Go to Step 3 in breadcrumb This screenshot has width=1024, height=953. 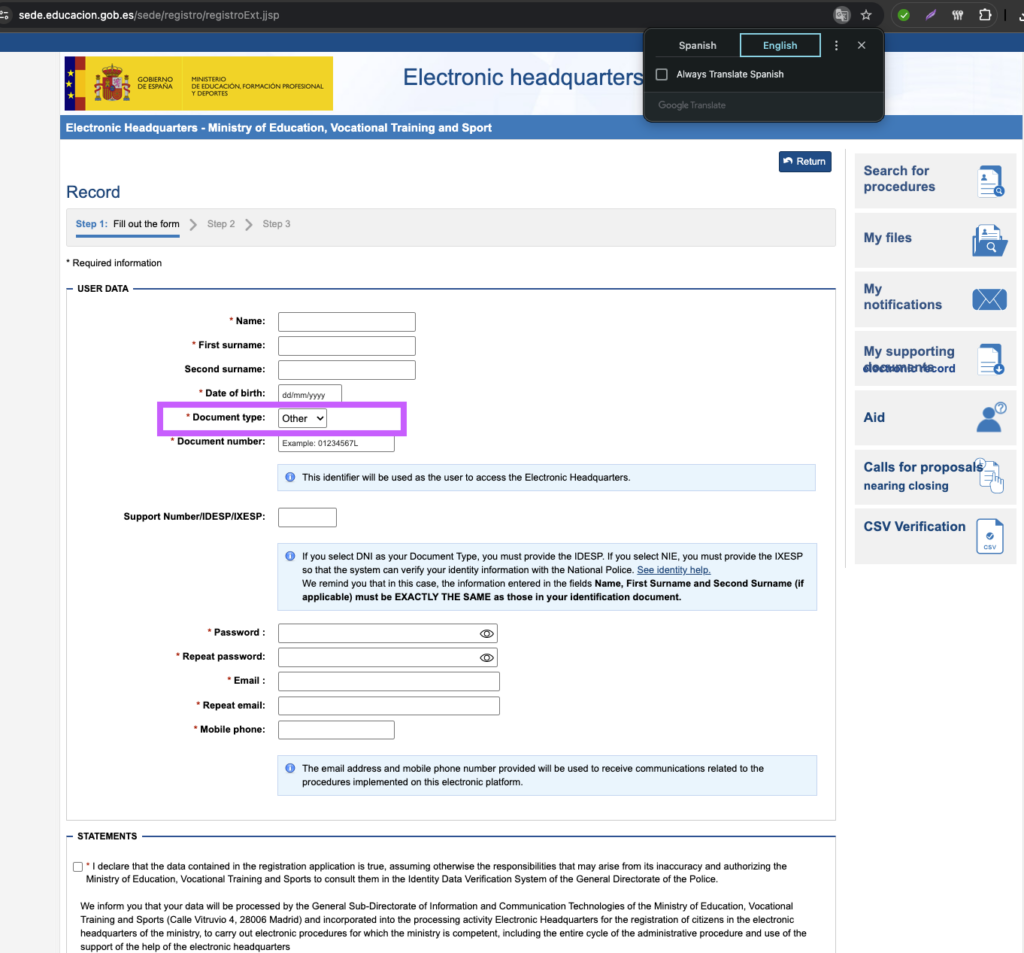[276, 224]
